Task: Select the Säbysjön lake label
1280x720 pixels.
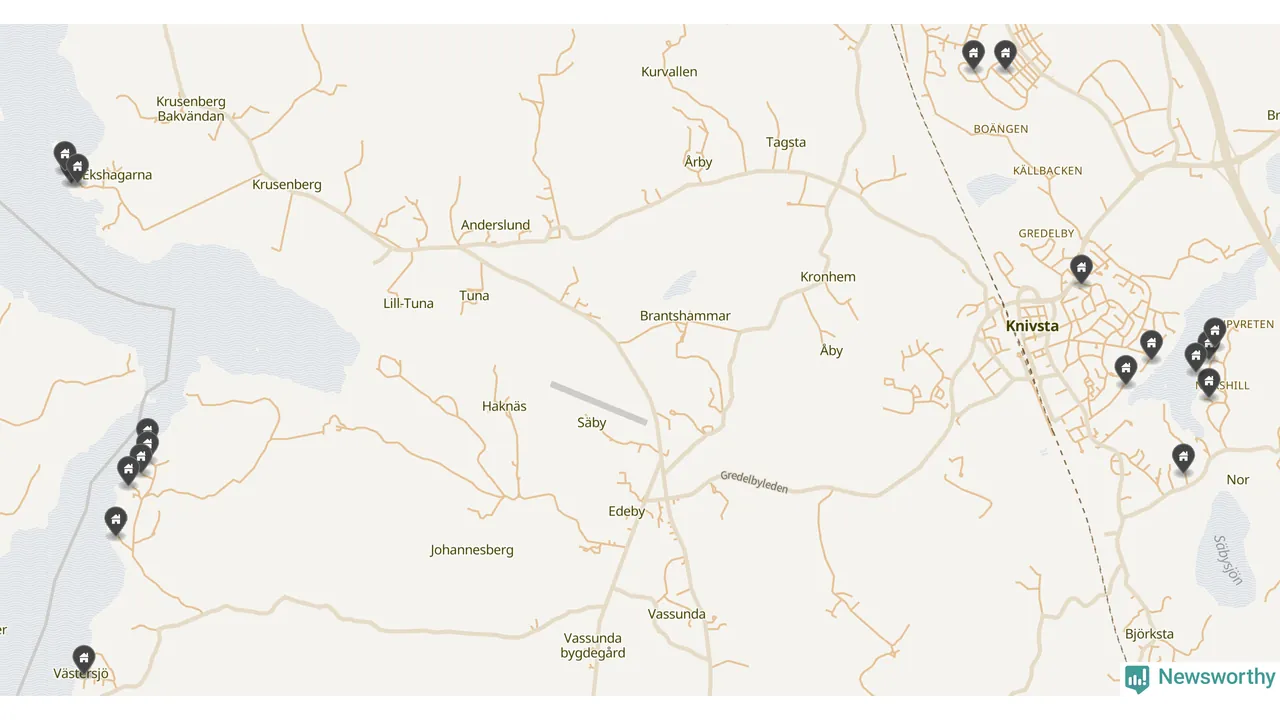Action: (1227, 560)
